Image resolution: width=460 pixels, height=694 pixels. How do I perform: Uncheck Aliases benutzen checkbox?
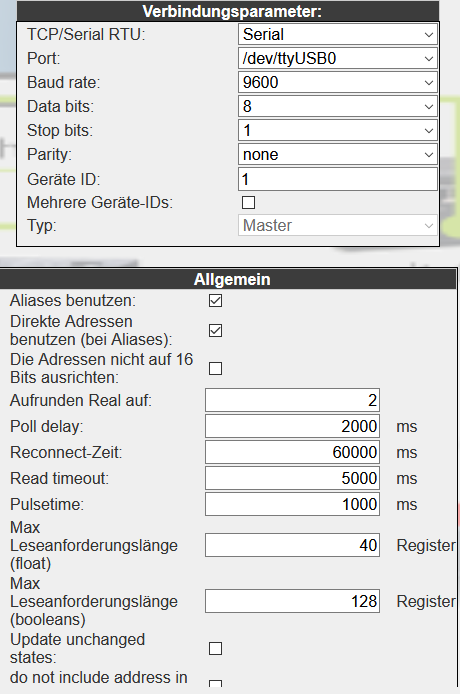point(215,301)
